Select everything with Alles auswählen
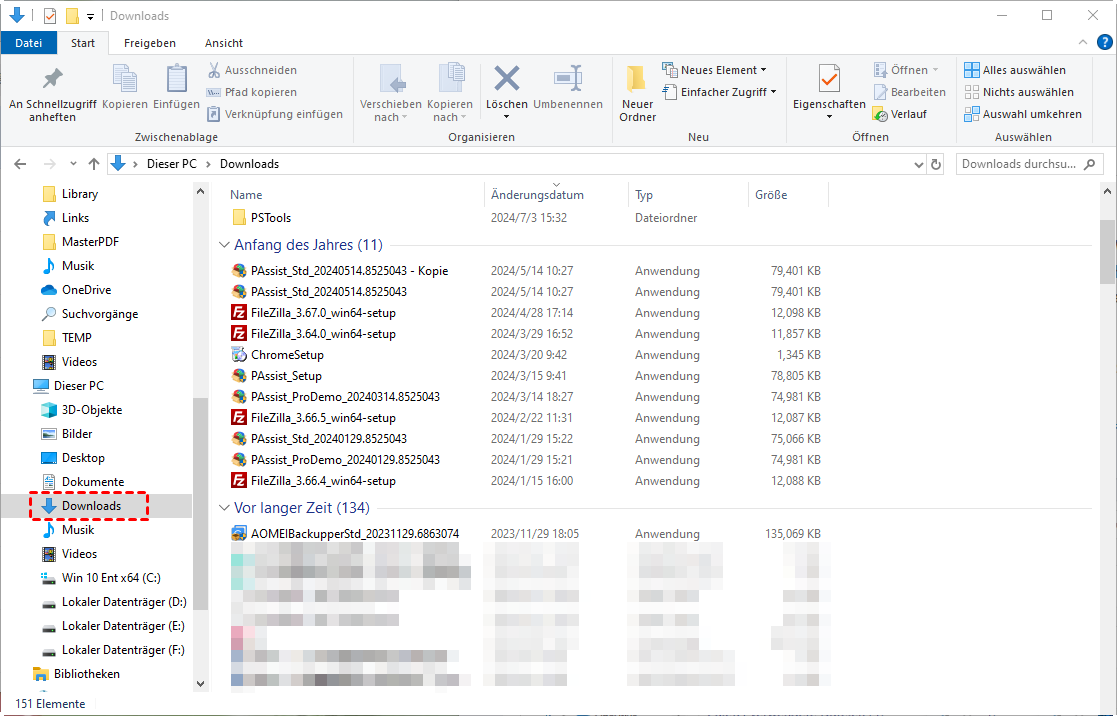Viewport: 1117px width, 716px height. tap(1015, 70)
